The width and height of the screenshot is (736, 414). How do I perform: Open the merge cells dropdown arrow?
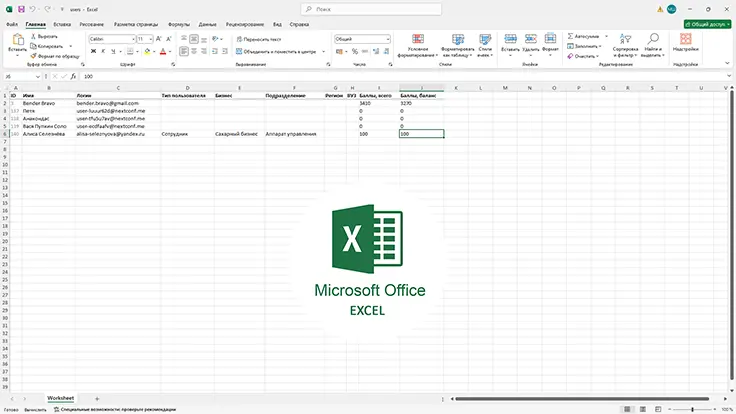pos(323,52)
